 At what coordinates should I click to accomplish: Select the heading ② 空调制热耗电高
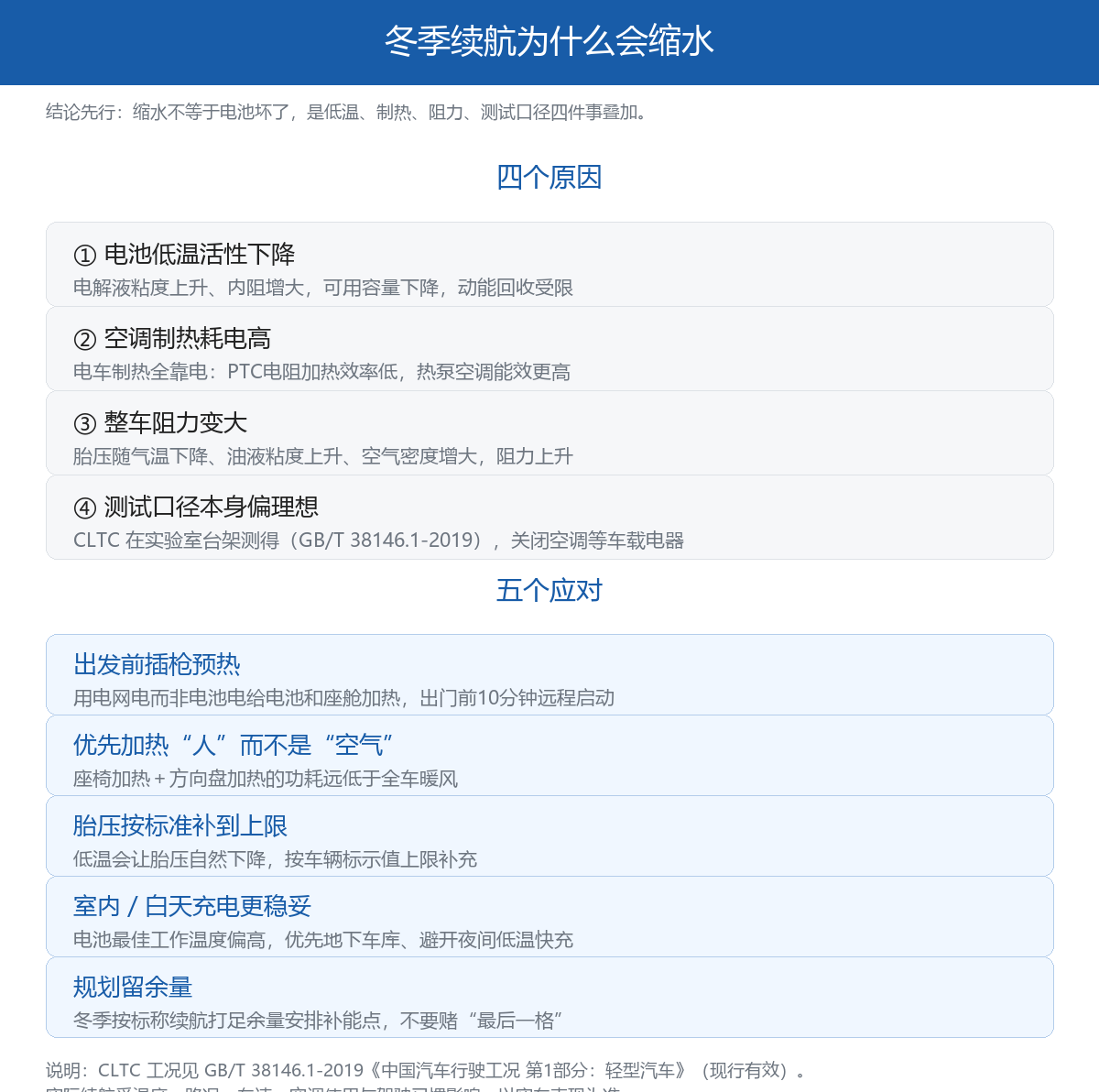pos(172,338)
